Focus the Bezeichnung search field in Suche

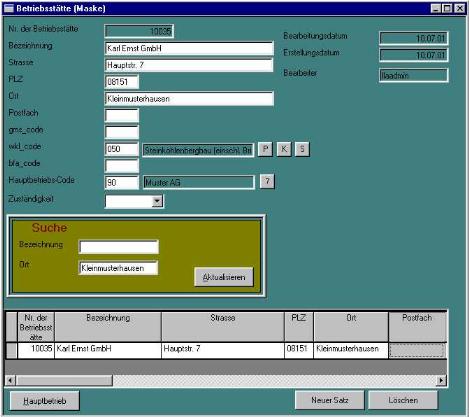pyautogui.click(x=119, y=247)
